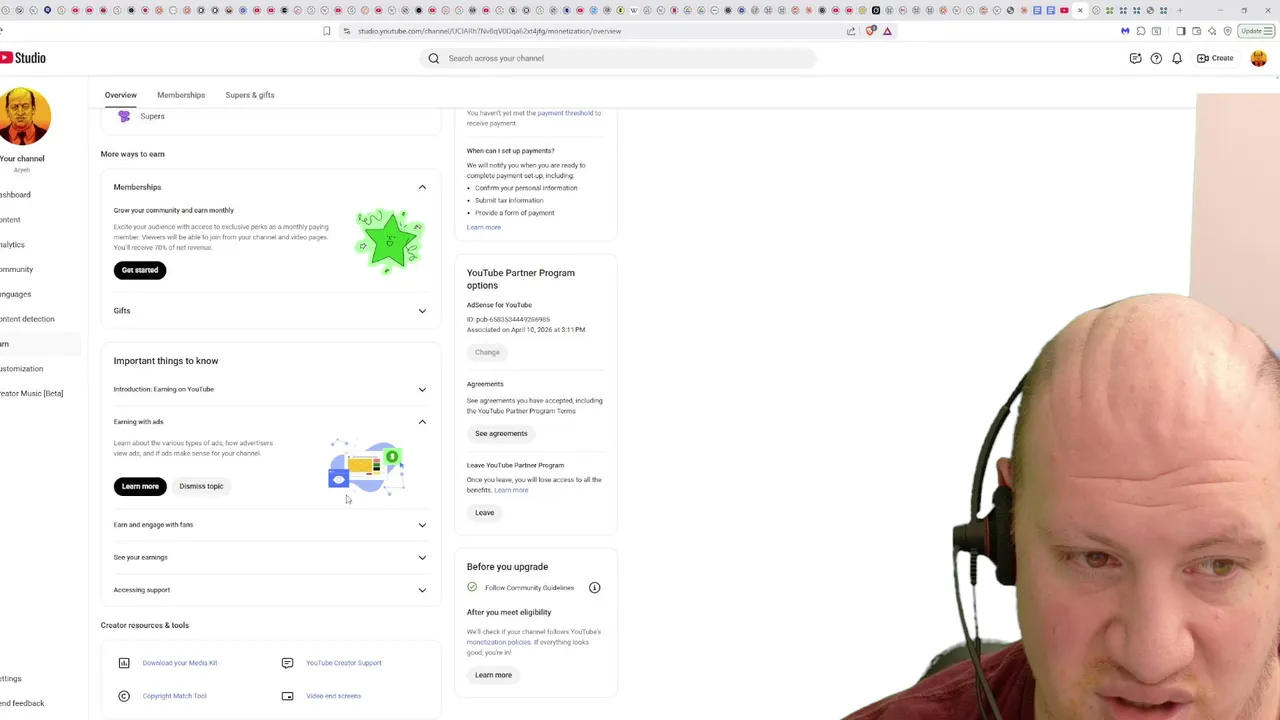Close the active browser tab
The height and width of the screenshot is (720, 1280).
1080,10
